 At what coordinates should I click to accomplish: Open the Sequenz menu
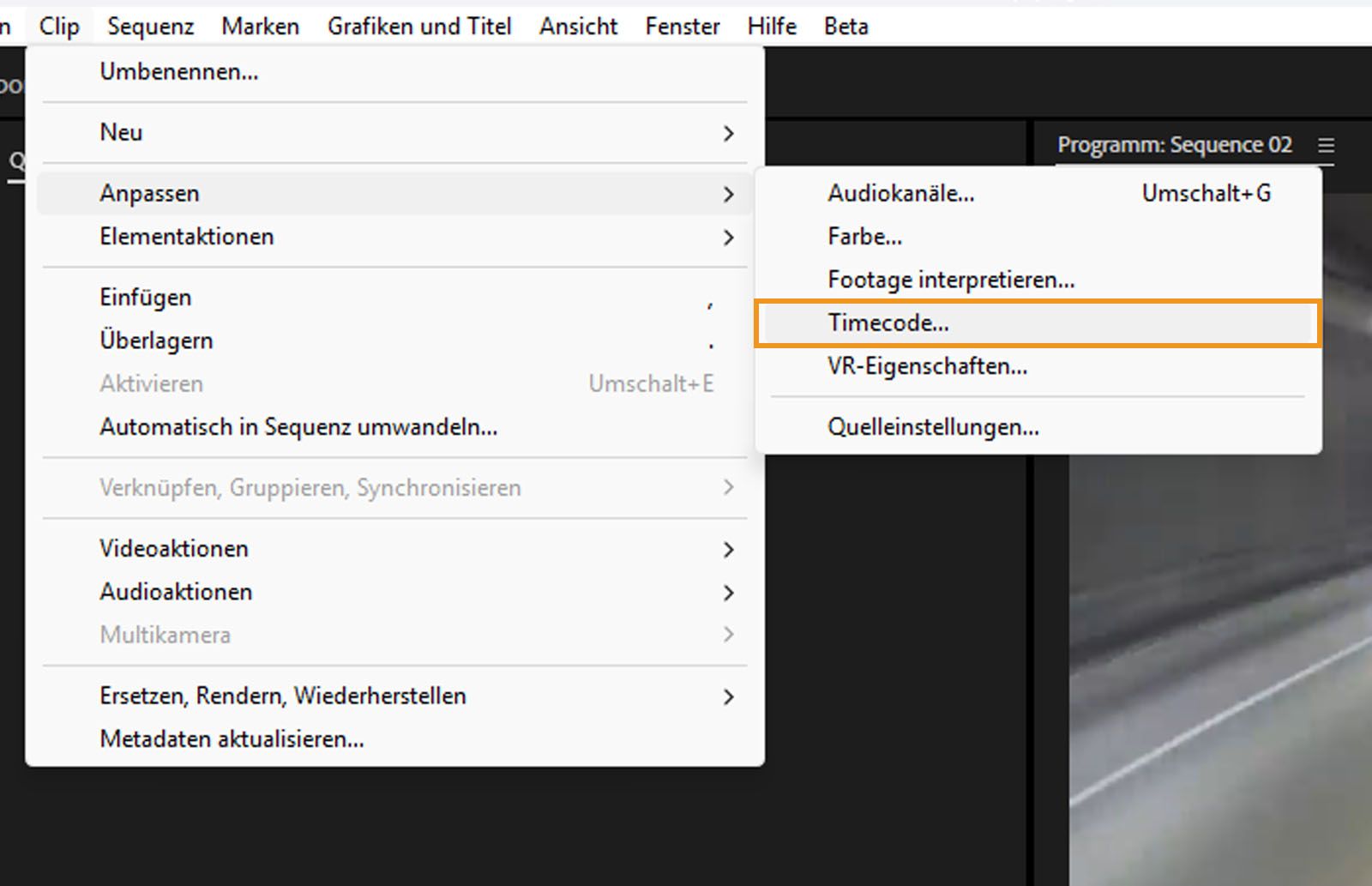pos(150,26)
